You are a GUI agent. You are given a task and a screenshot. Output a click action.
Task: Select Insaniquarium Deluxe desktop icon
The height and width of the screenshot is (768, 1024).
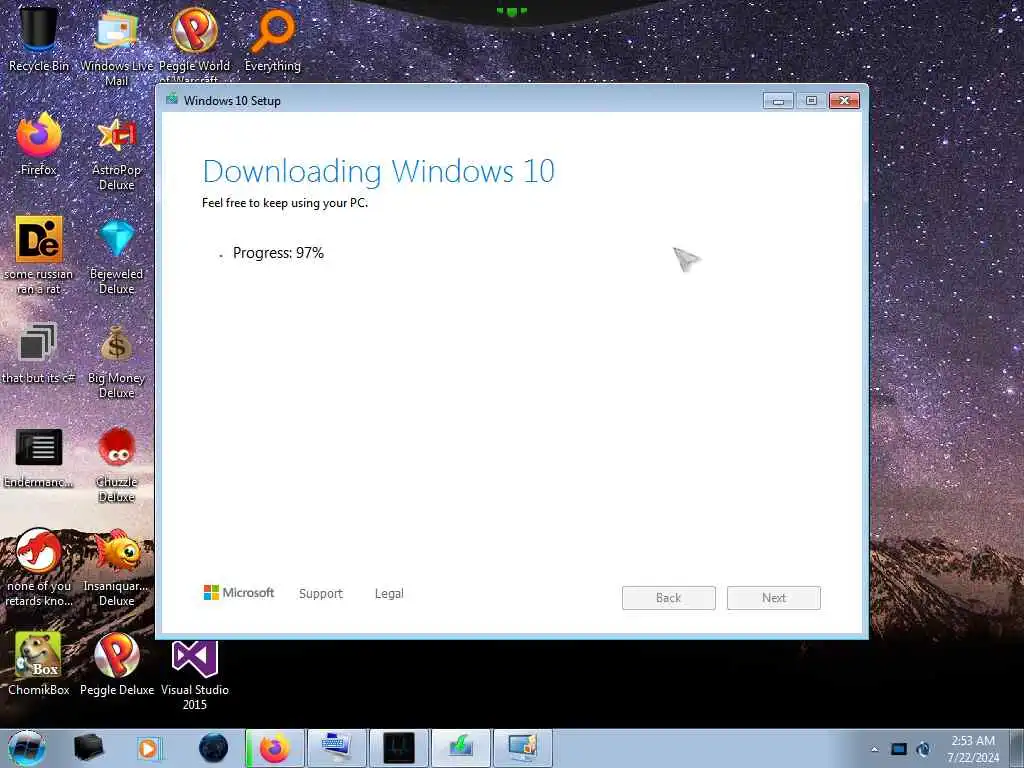pyautogui.click(x=116, y=567)
